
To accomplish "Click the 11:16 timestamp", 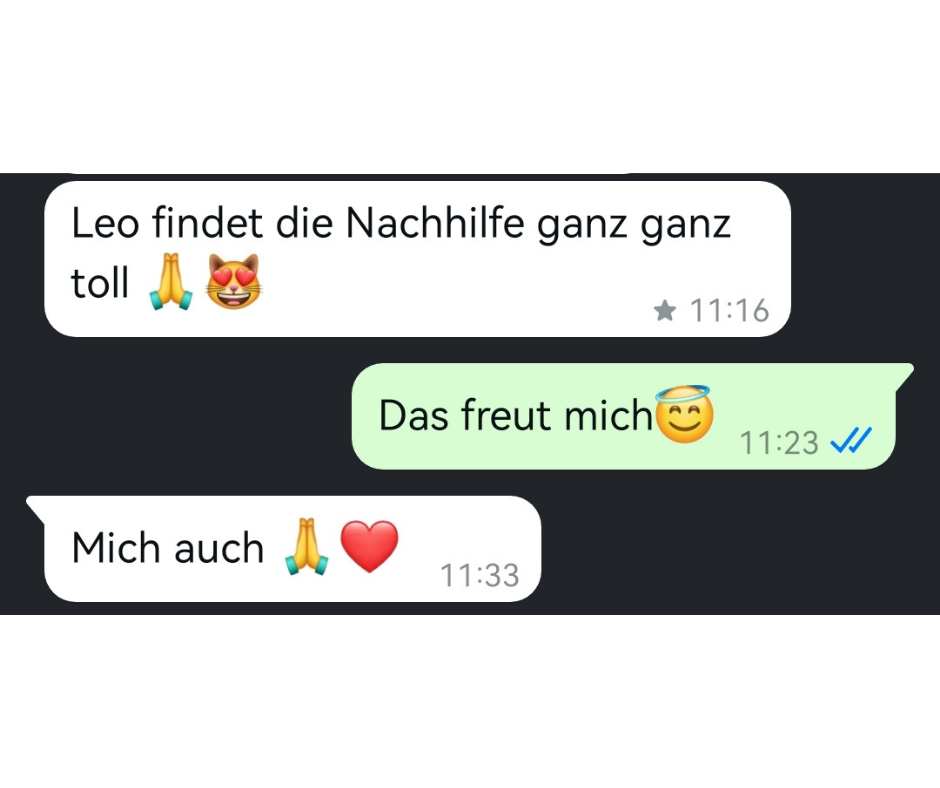I will pos(729,311).
